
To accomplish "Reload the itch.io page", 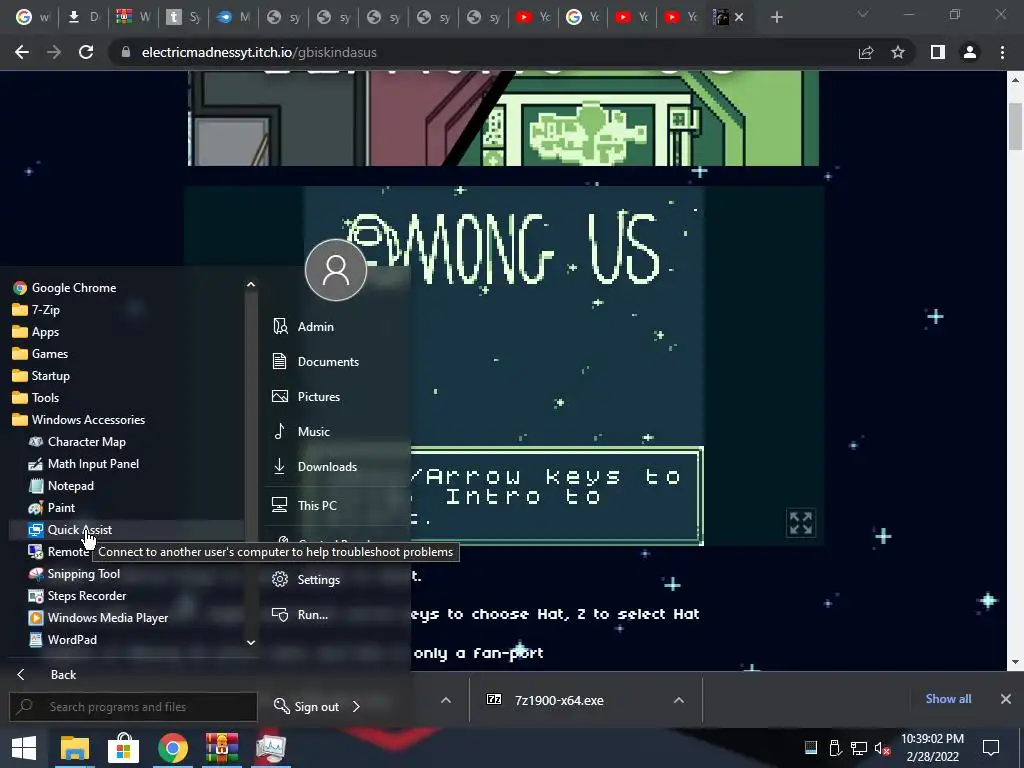I will coord(86,52).
